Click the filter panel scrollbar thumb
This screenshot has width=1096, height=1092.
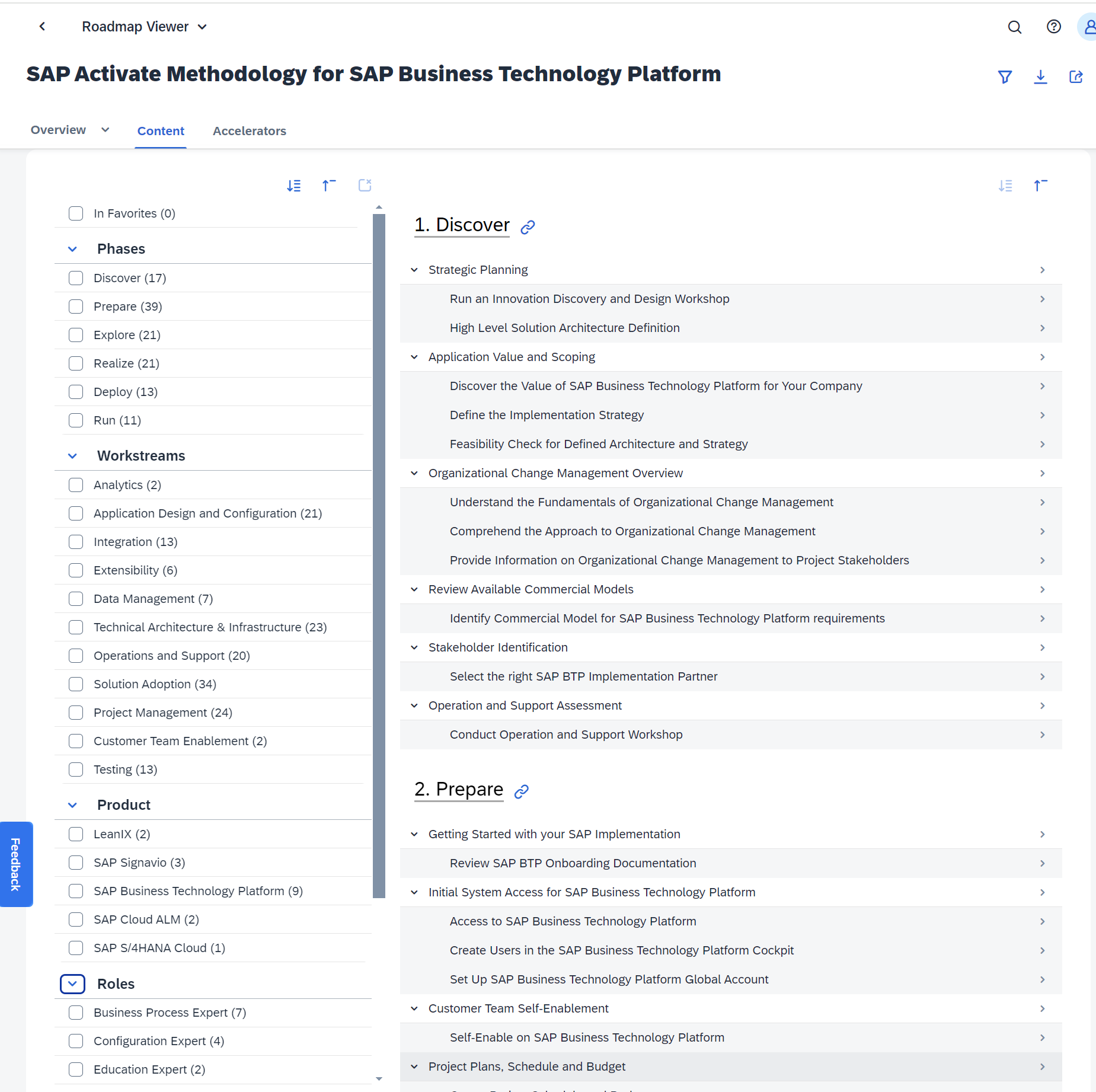point(379,555)
